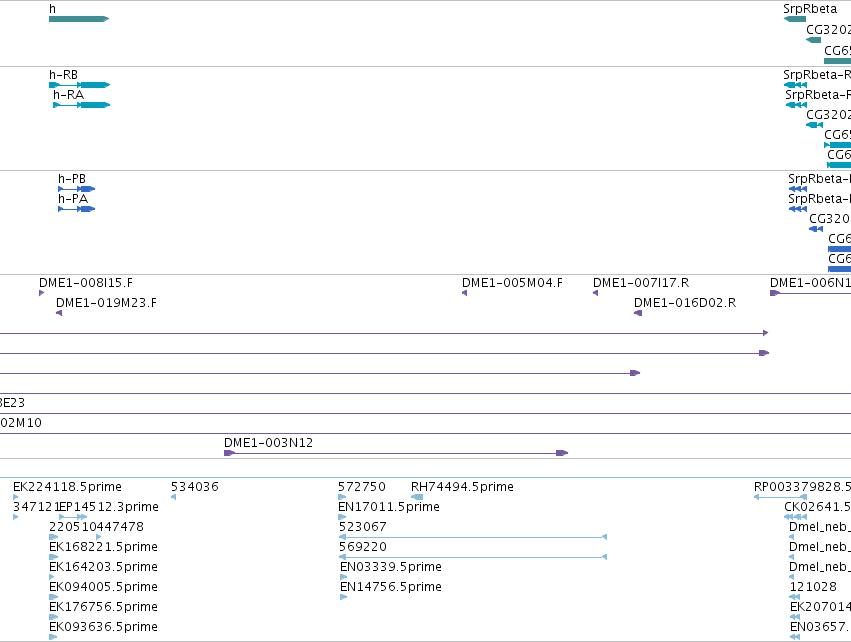Open the EK224118.5prime EST label
Viewport: 851px width, 642px height.
click(67, 487)
